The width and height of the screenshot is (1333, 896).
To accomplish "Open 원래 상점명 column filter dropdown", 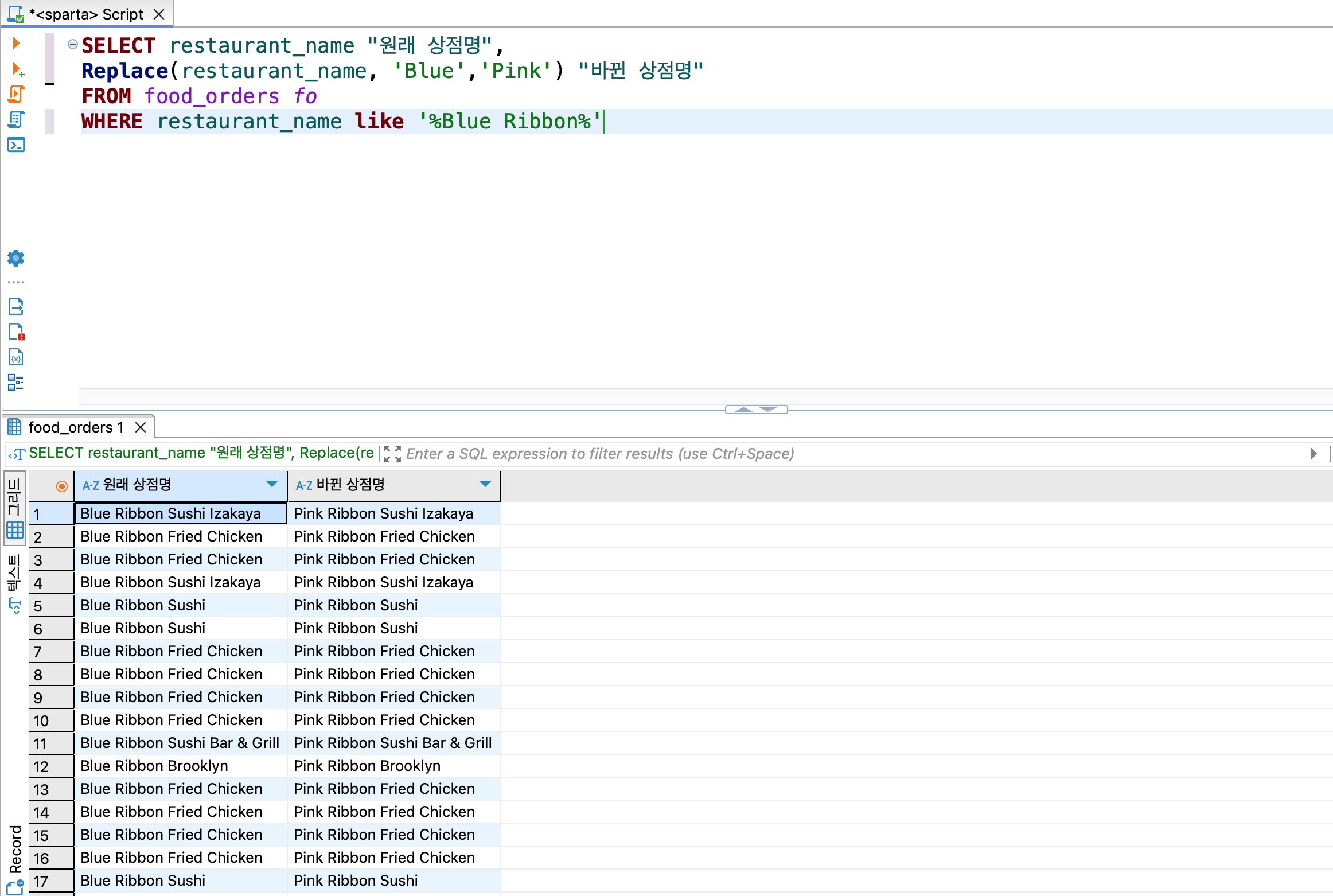I will [x=272, y=484].
